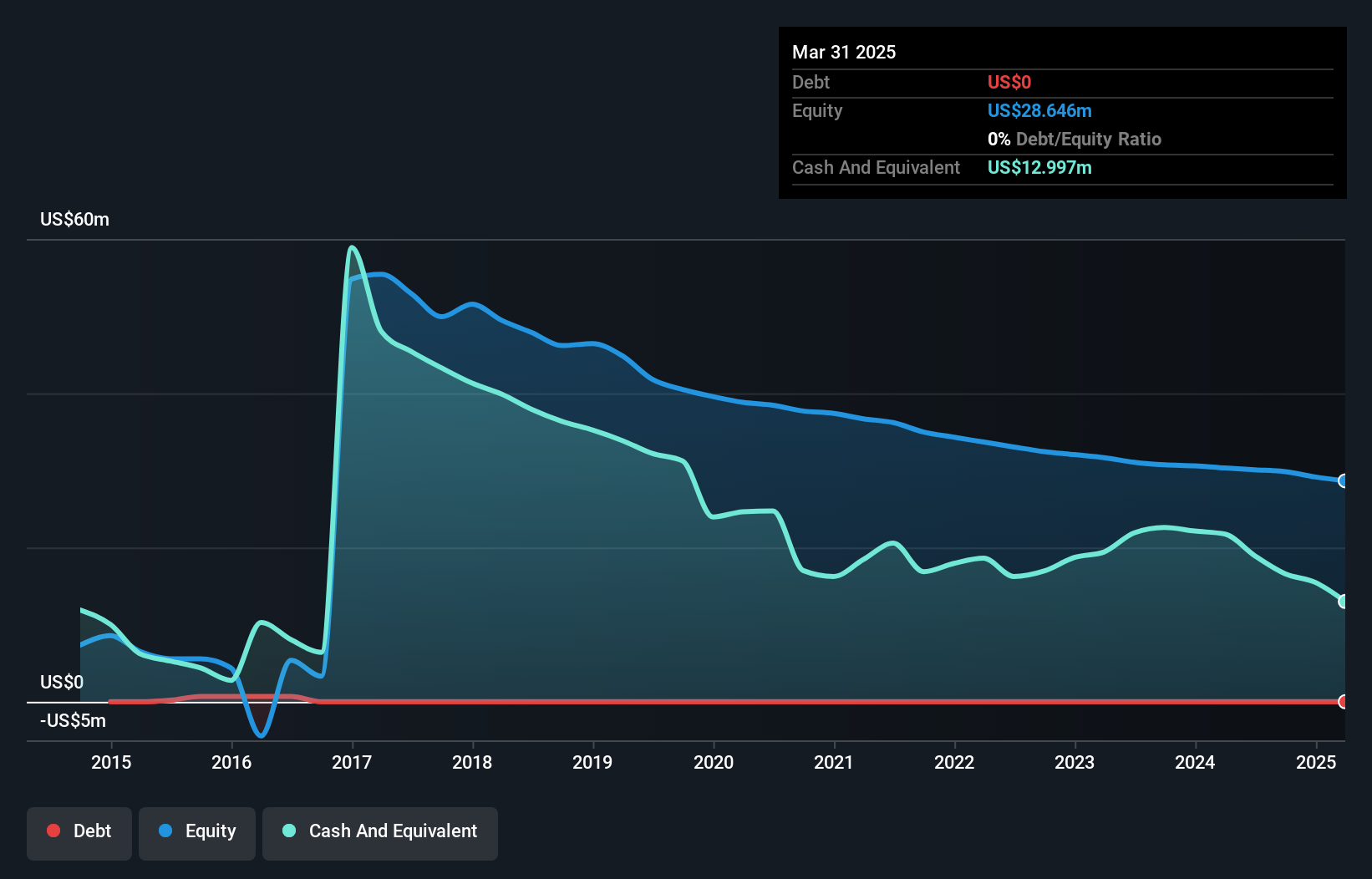Screen dimensions: 1372x879
Task: Click the teal Cash And Equivalent legend dot
Action: [289, 831]
